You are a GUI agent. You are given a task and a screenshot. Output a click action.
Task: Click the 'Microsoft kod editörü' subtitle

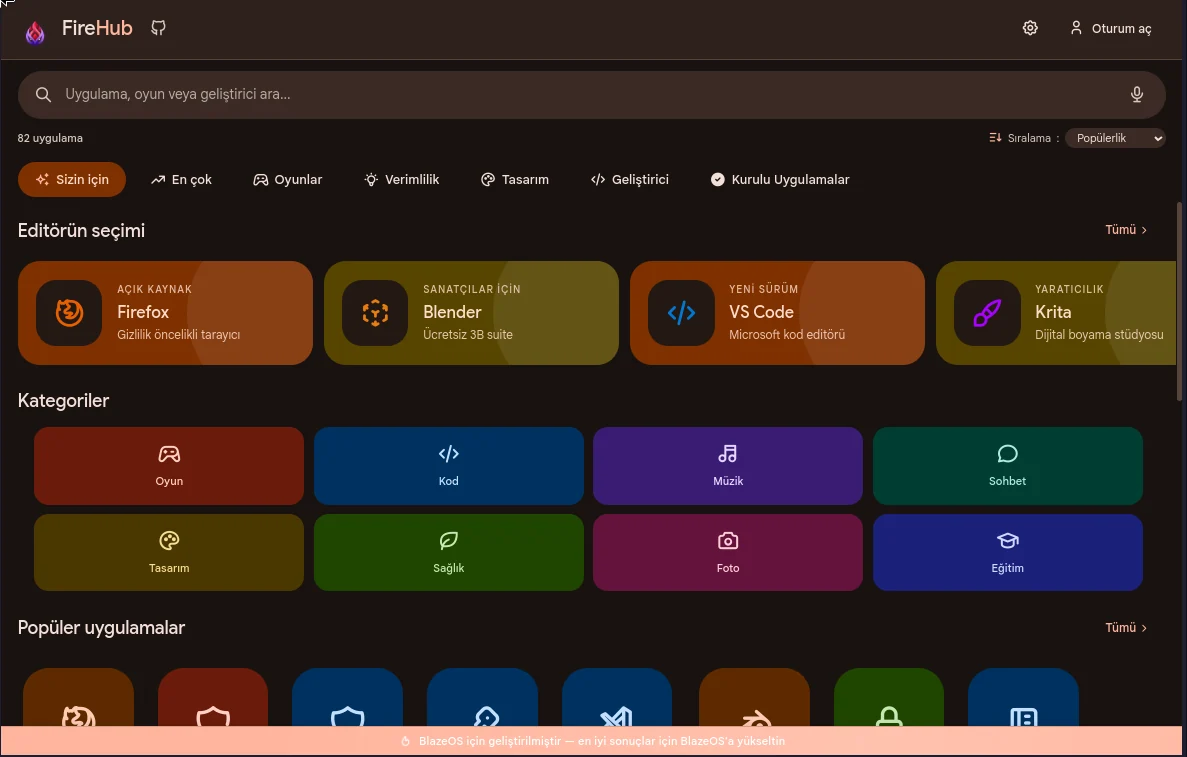tap(787, 335)
